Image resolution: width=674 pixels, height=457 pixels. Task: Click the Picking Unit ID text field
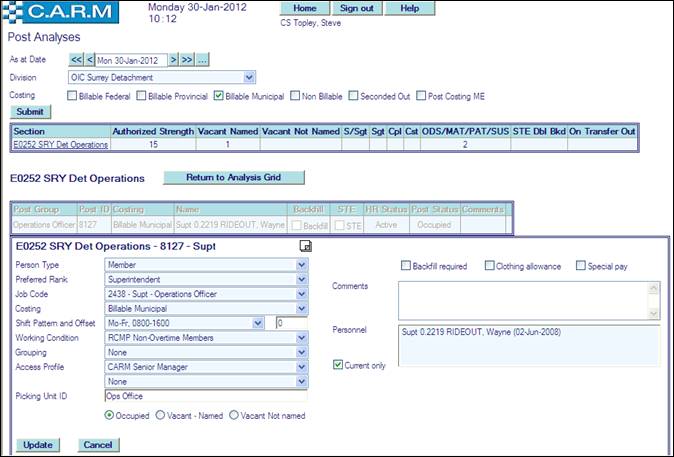[205, 396]
